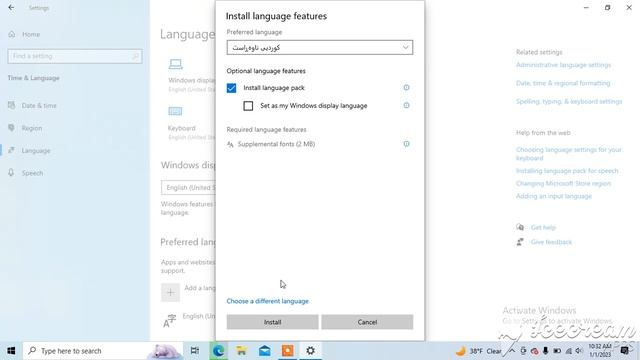Image resolution: width=640 pixels, height=360 pixels.
Task: Launch Microsoft Edge from taskbar
Action: click(218, 351)
